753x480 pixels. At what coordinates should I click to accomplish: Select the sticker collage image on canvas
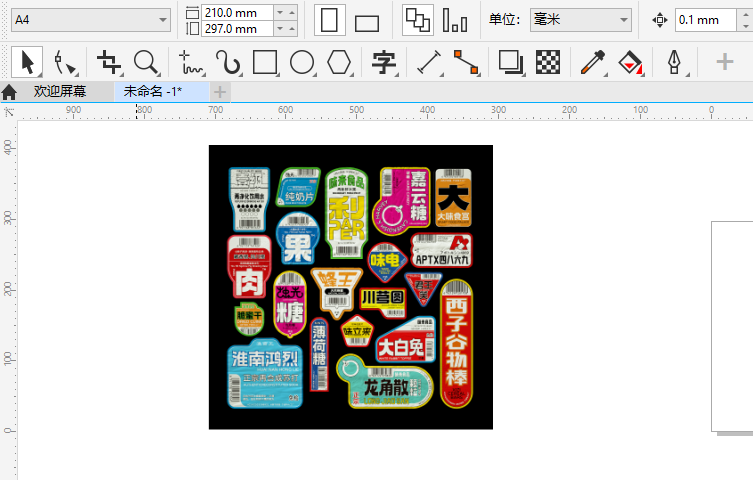click(x=351, y=287)
